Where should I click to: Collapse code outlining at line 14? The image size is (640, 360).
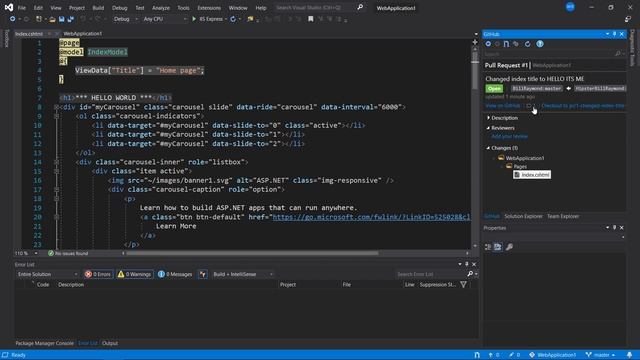[56, 162]
